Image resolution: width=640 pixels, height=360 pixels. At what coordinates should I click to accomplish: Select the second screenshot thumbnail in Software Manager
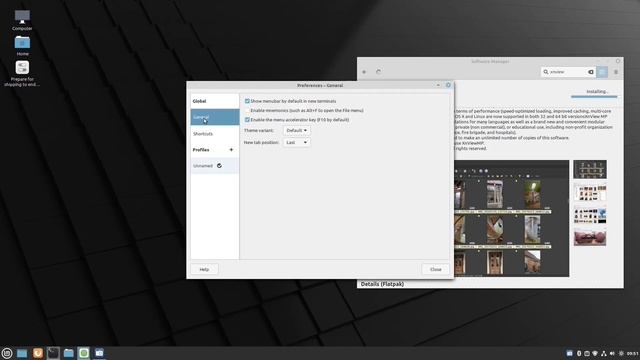coord(590,192)
